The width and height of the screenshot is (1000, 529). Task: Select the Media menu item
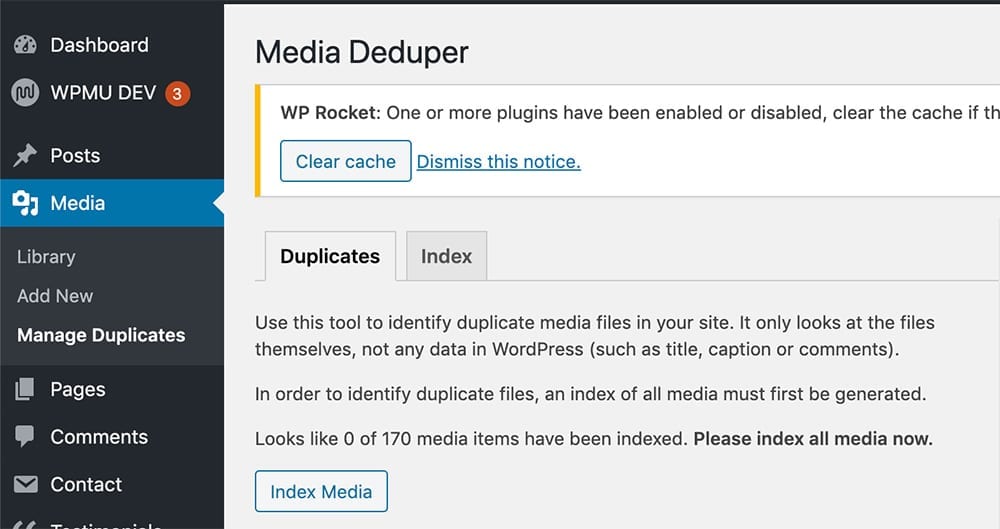pyautogui.click(x=112, y=203)
